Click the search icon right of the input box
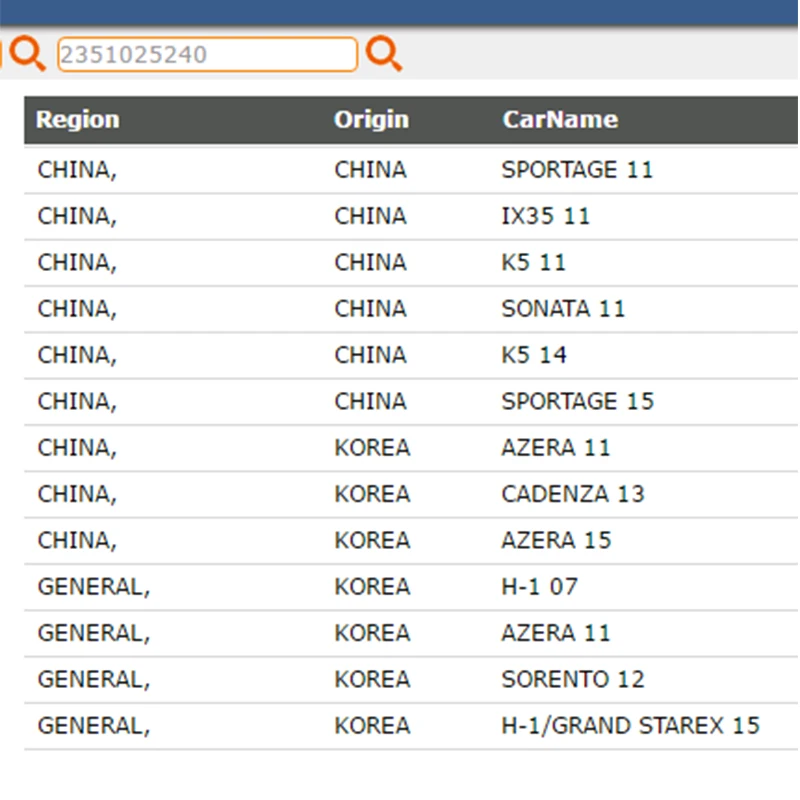The width and height of the screenshot is (800, 800). coord(384,53)
